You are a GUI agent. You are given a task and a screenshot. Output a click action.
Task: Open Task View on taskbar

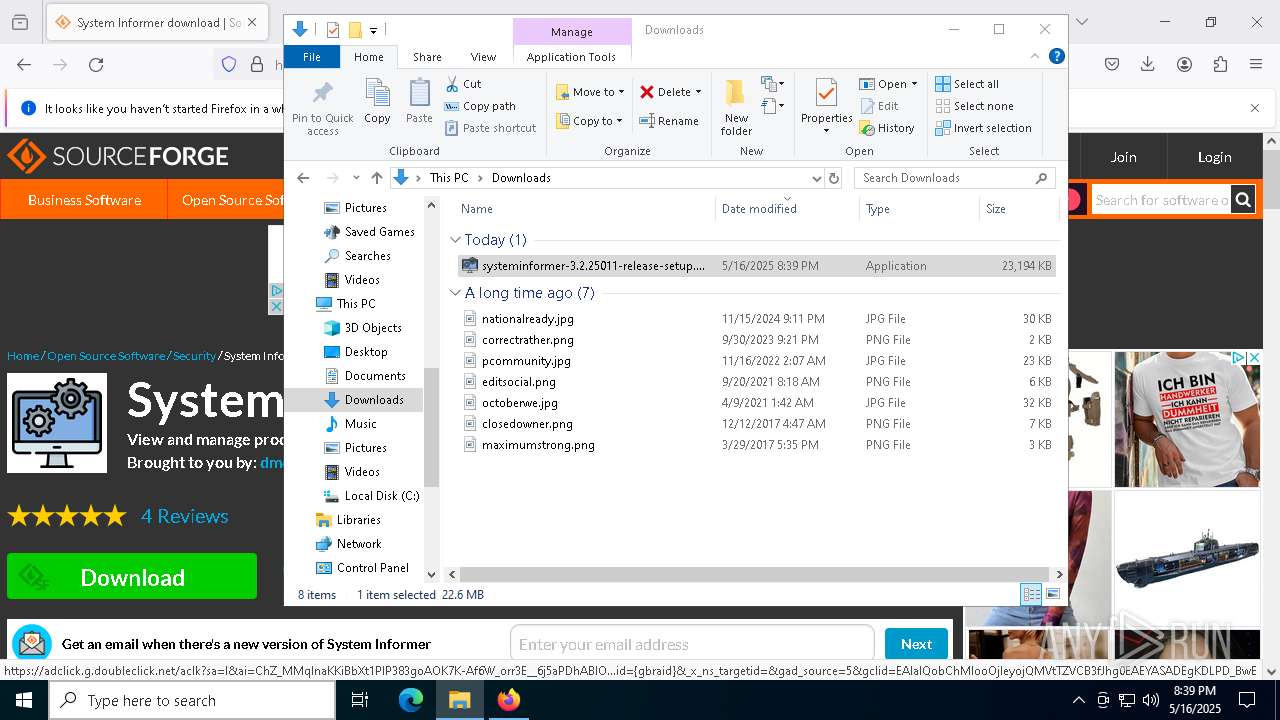click(x=360, y=700)
